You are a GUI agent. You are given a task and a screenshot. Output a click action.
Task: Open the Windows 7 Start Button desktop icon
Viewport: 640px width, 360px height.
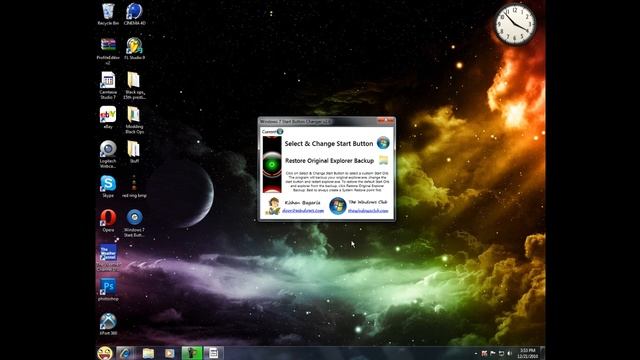coord(134,223)
